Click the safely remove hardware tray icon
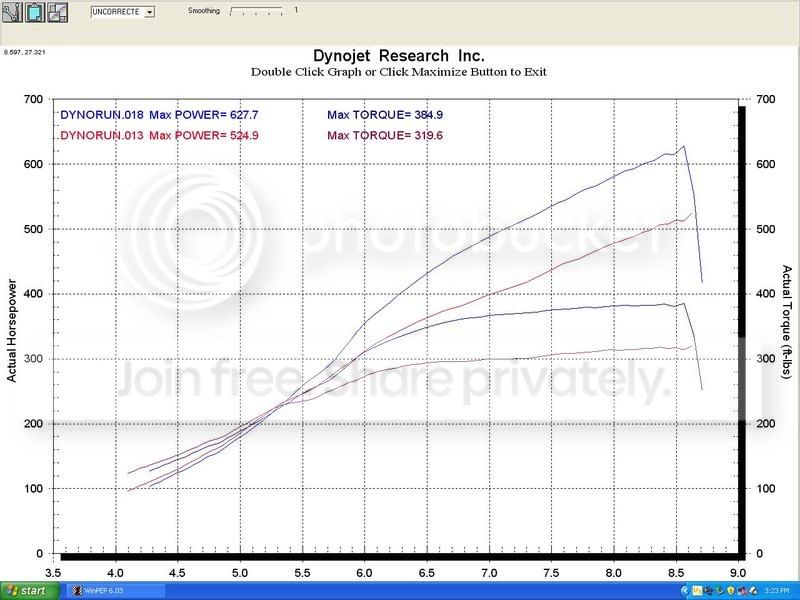 coord(719,590)
